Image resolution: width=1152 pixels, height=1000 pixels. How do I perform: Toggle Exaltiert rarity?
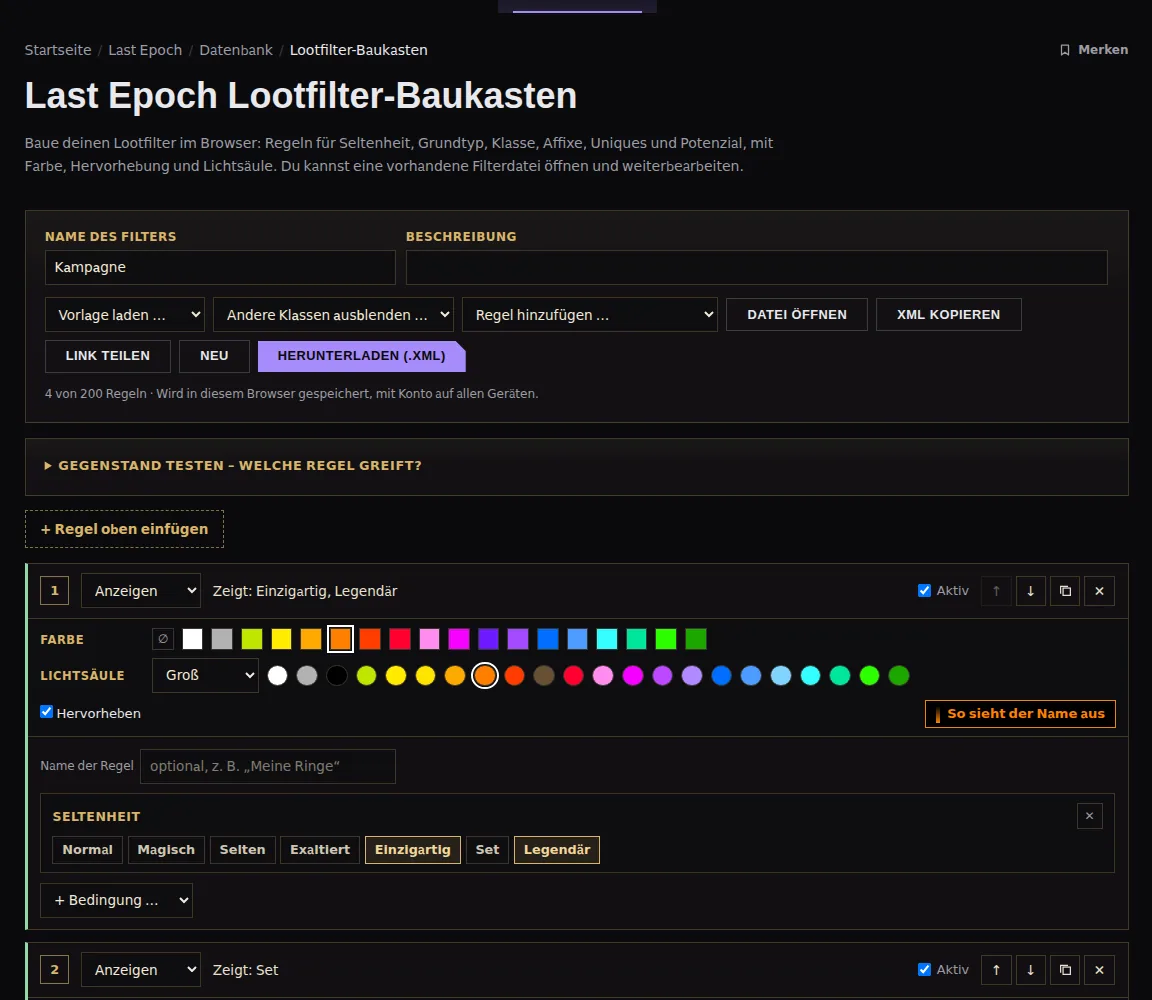click(x=320, y=850)
